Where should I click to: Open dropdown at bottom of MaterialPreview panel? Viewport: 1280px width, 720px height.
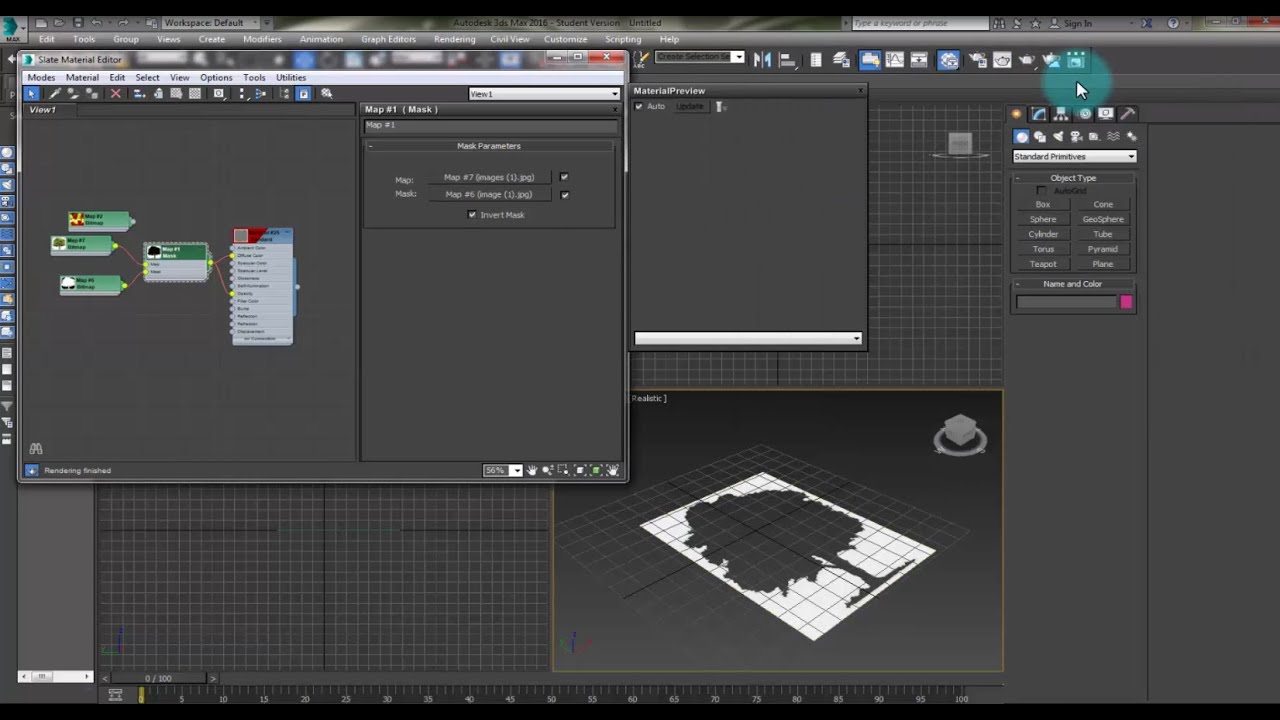[747, 338]
